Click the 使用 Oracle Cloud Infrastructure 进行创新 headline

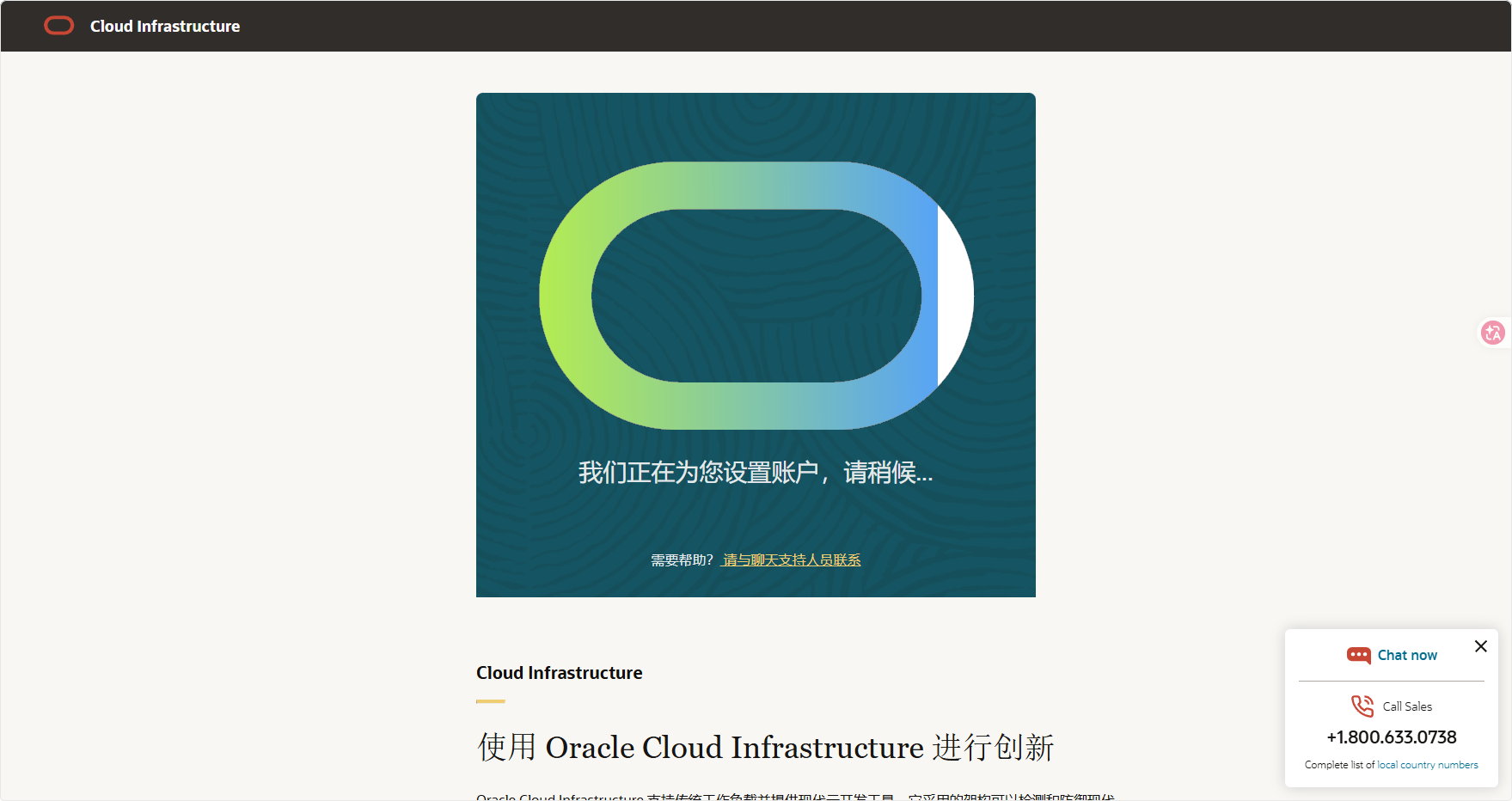pyautogui.click(x=766, y=748)
